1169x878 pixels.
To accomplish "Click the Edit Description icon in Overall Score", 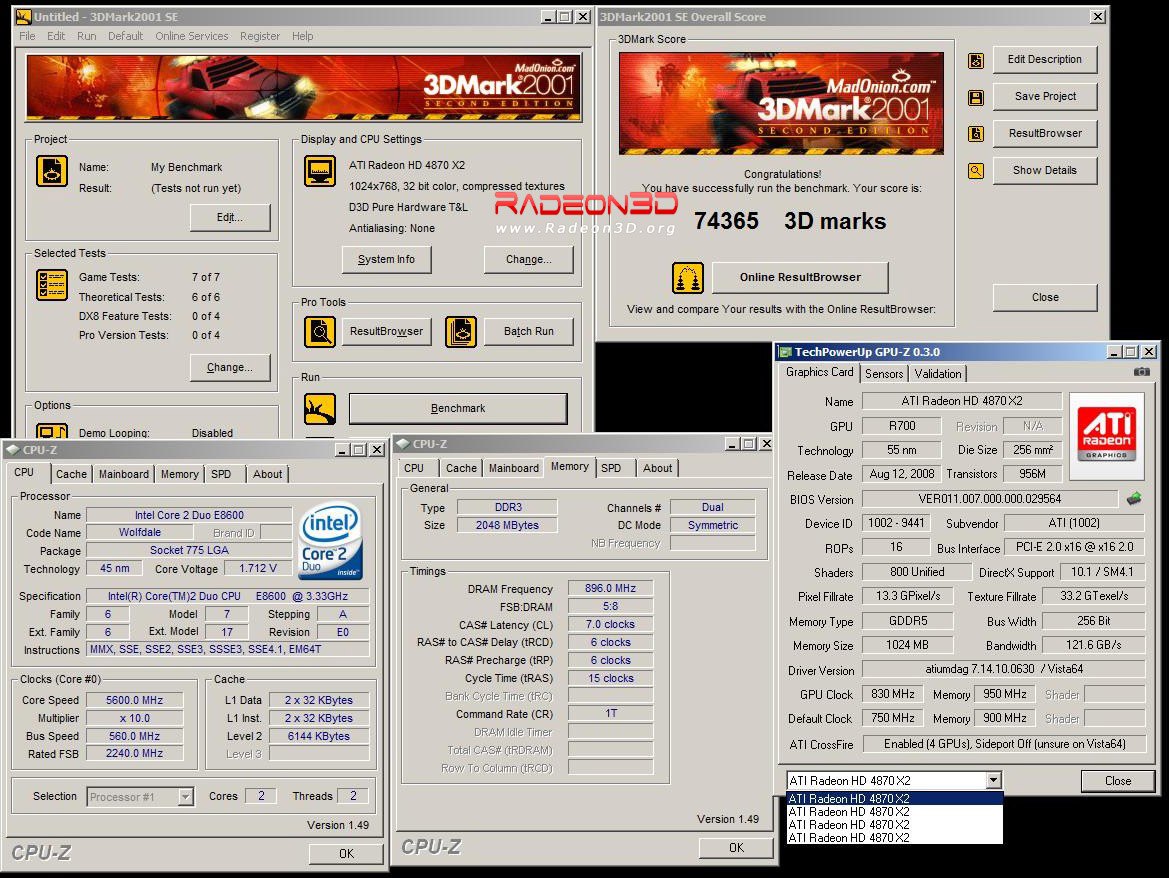I will (976, 61).
